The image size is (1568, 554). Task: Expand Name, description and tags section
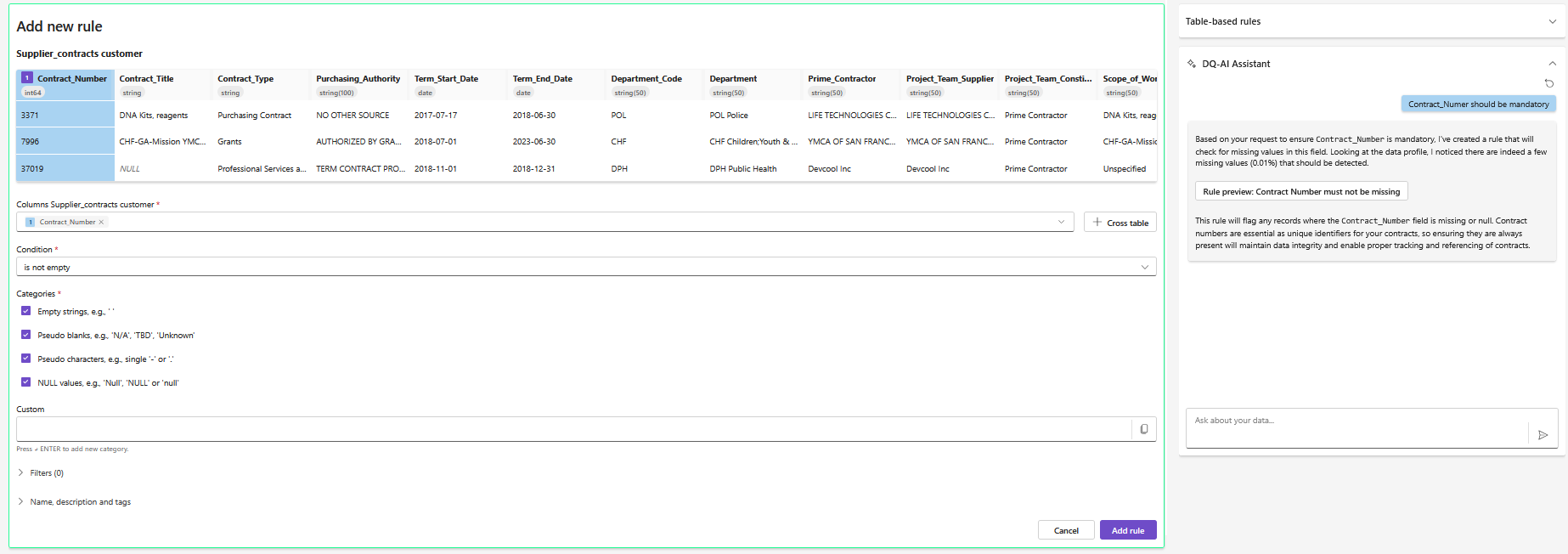[21, 501]
